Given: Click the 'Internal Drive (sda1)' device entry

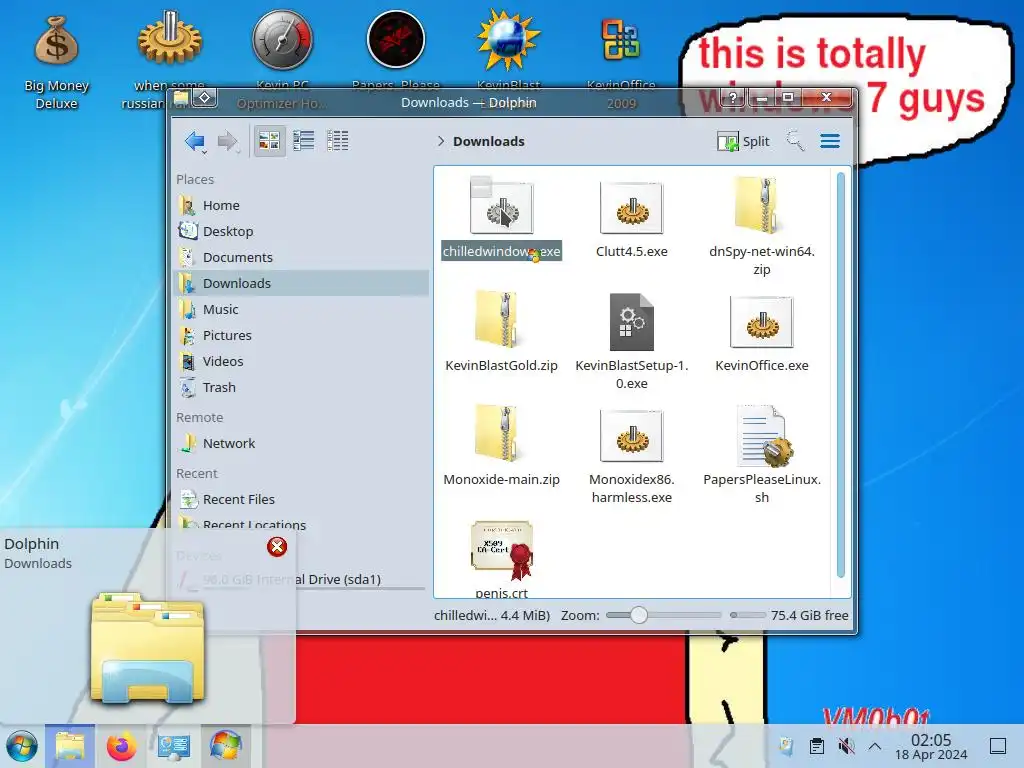Looking at the screenshot, I should (302, 579).
